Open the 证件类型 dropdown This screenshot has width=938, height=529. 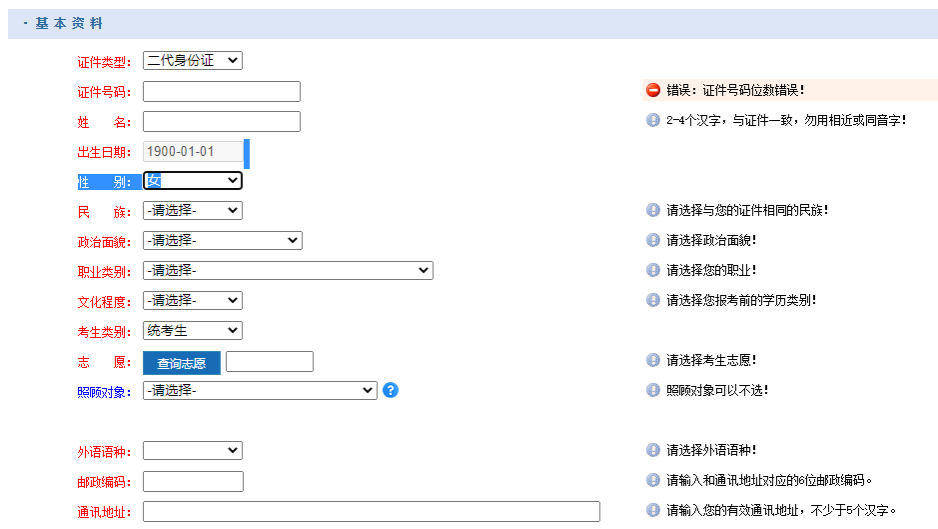(x=192, y=61)
